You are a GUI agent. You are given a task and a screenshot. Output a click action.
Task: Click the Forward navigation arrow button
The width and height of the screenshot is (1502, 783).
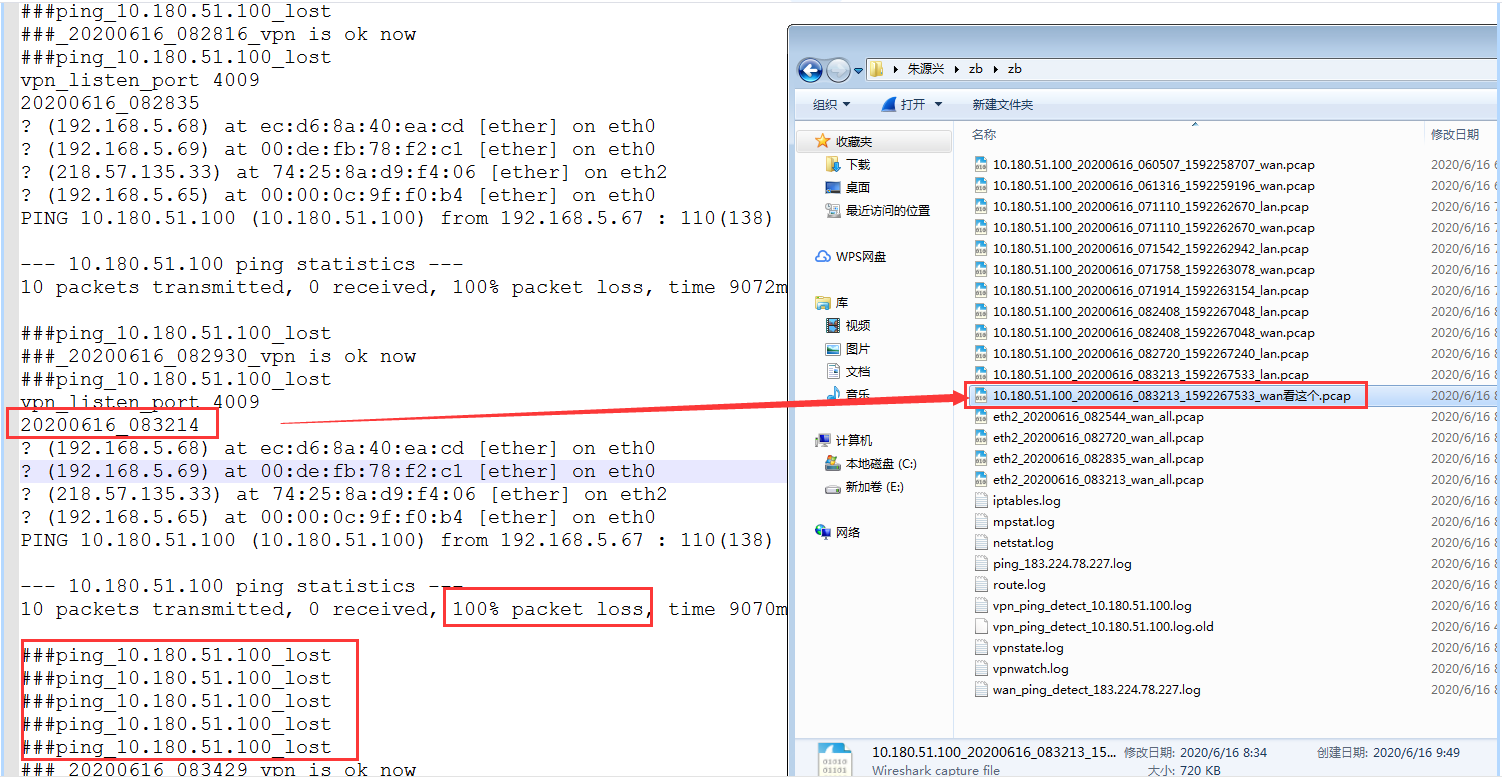coord(838,70)
